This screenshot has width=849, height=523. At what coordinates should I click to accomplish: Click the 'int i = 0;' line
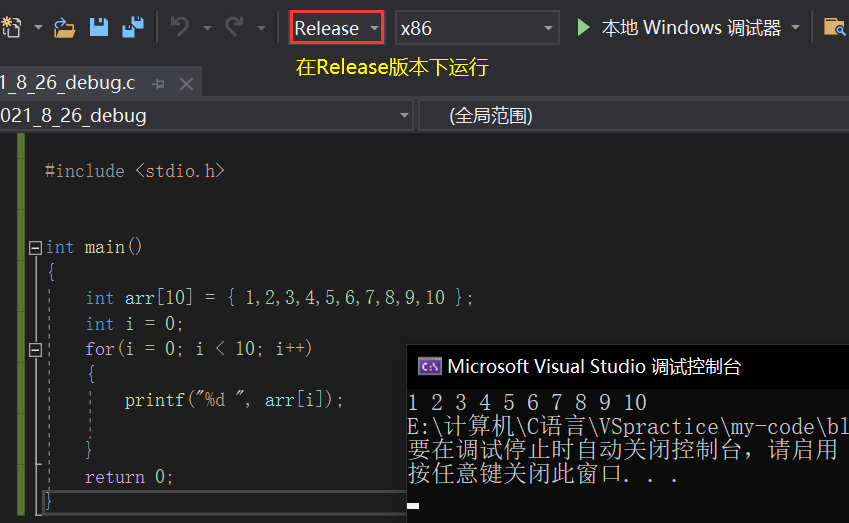pos(134,324)
